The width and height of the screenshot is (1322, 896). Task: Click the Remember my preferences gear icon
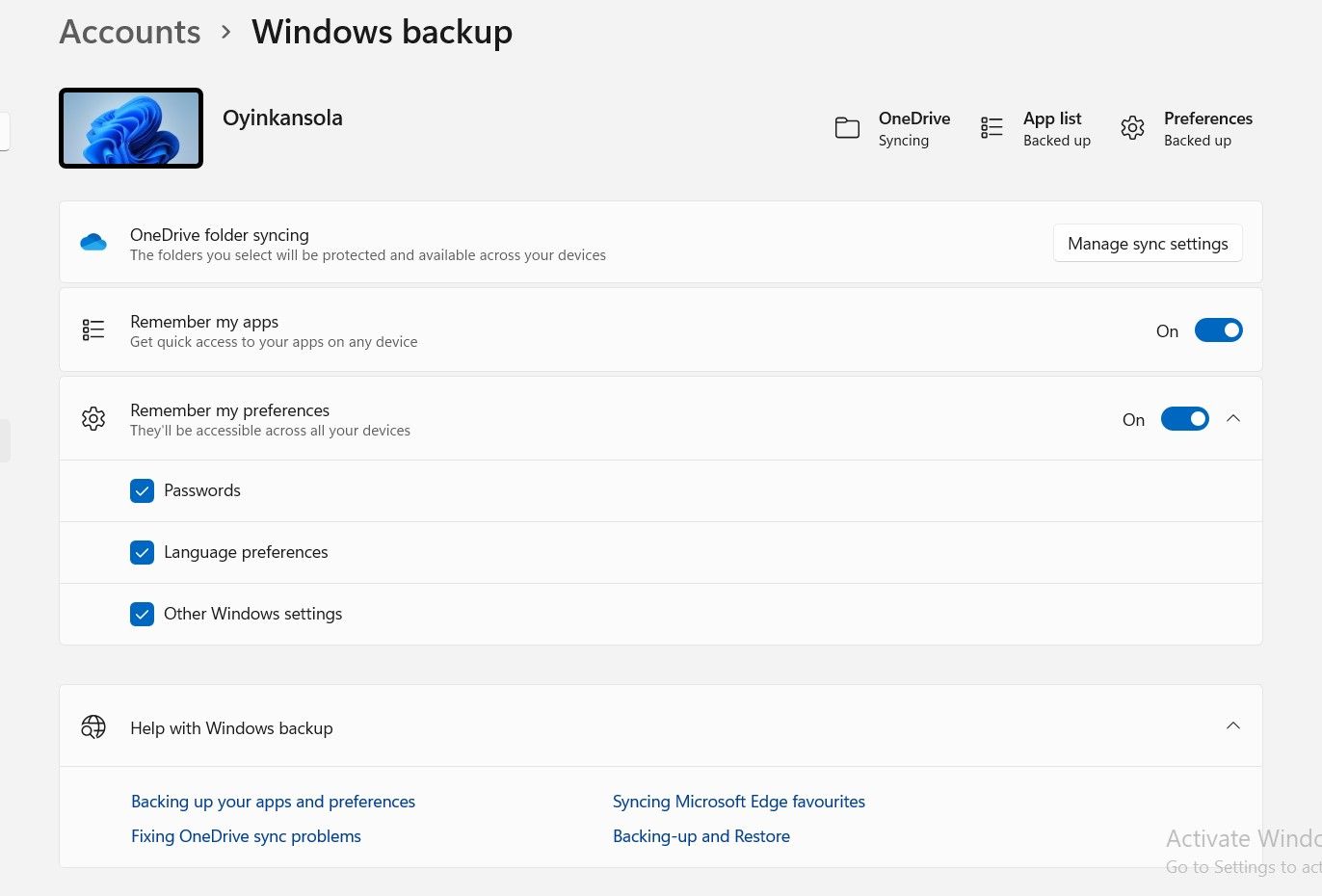click(93, 419)
